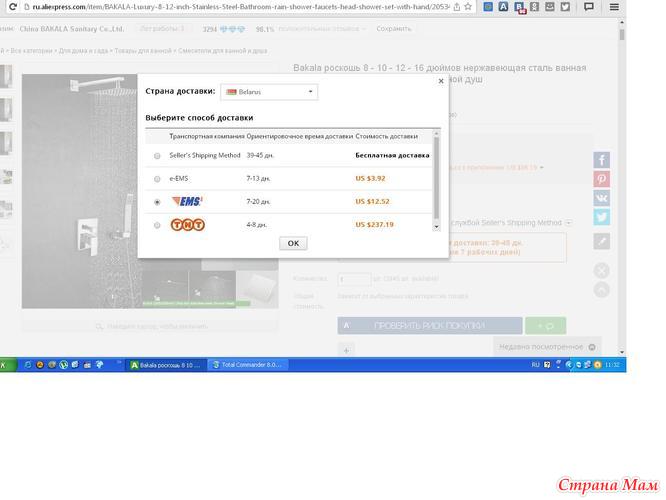Select the TNT shipping radio button
This screenshot has width=666, height=500.
157,225
